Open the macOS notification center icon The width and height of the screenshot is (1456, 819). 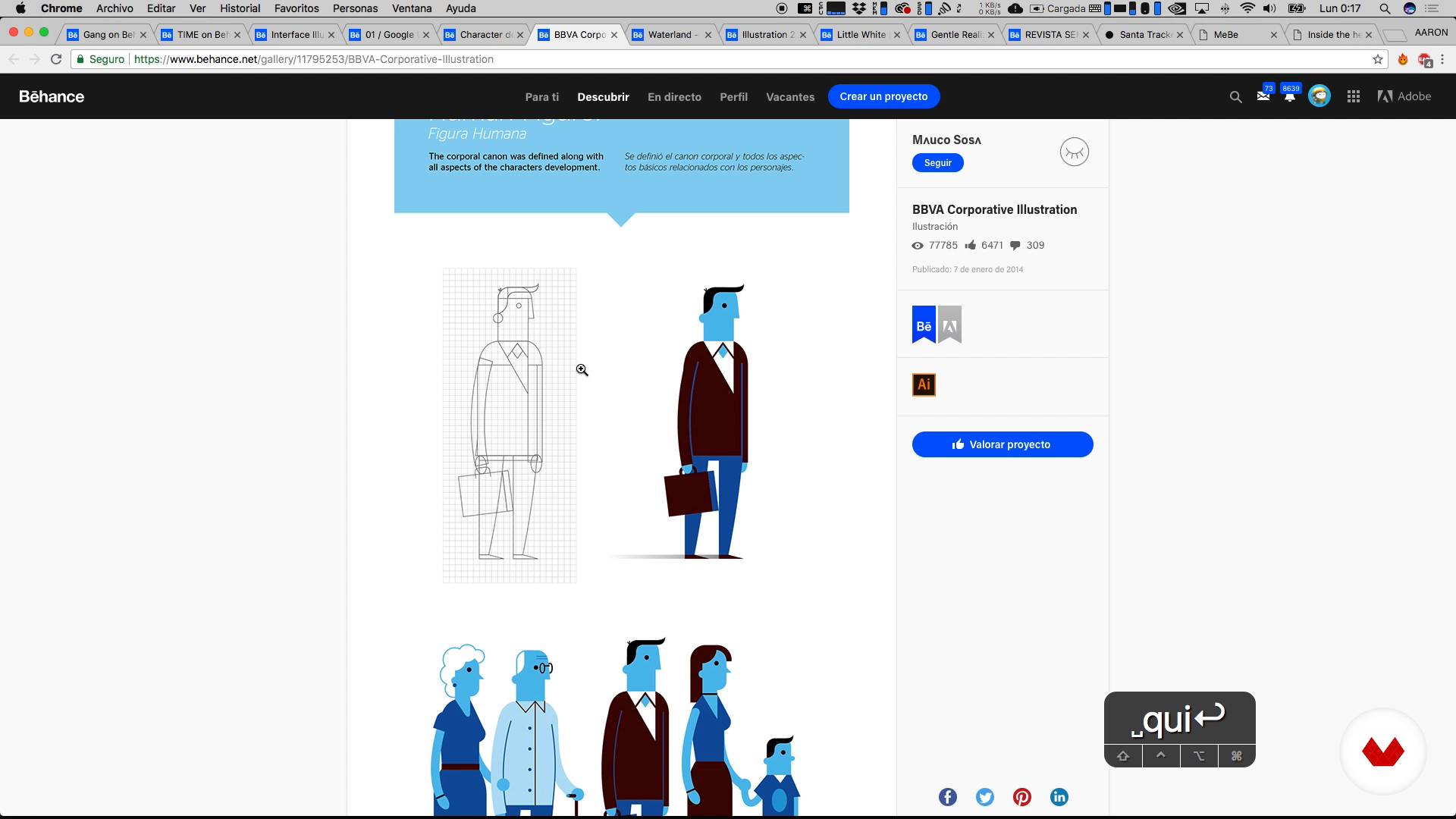pos(1432,8)
